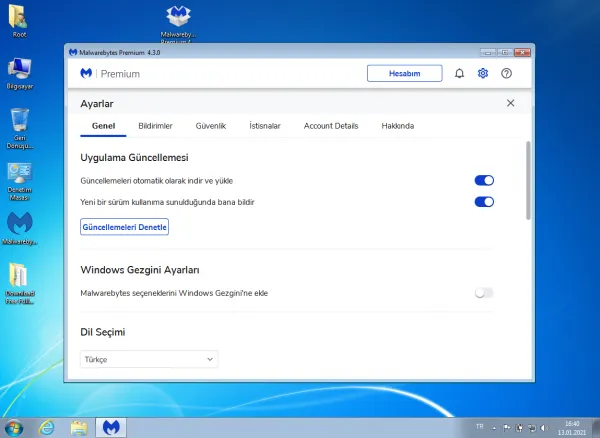
Task: Click the TR language indicator
Action: pyautogui.click(x=479, y=426)
